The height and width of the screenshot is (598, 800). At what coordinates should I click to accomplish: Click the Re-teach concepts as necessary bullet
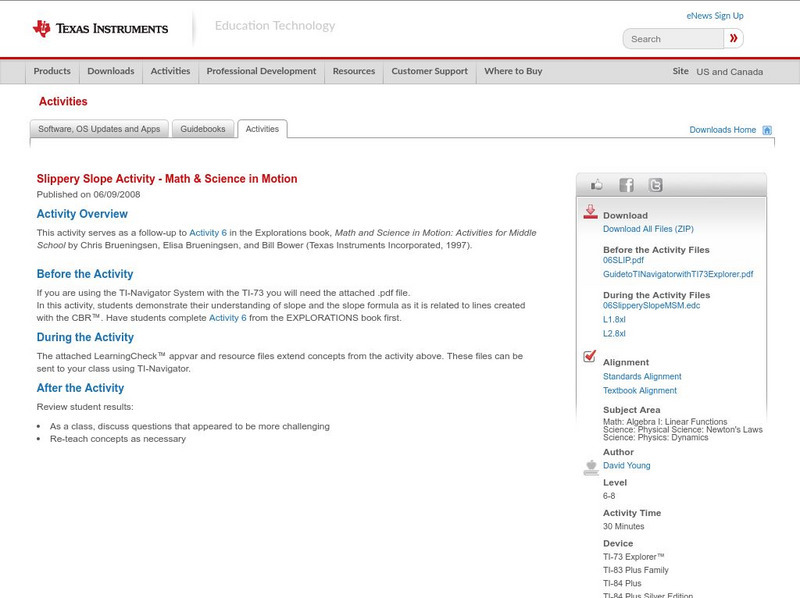118,439
